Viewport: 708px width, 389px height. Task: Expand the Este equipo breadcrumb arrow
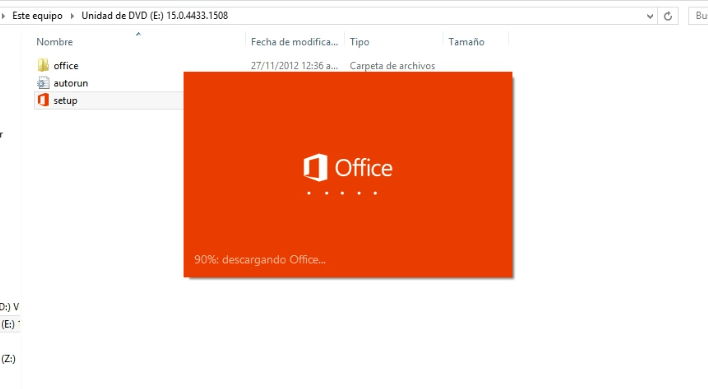3,16
